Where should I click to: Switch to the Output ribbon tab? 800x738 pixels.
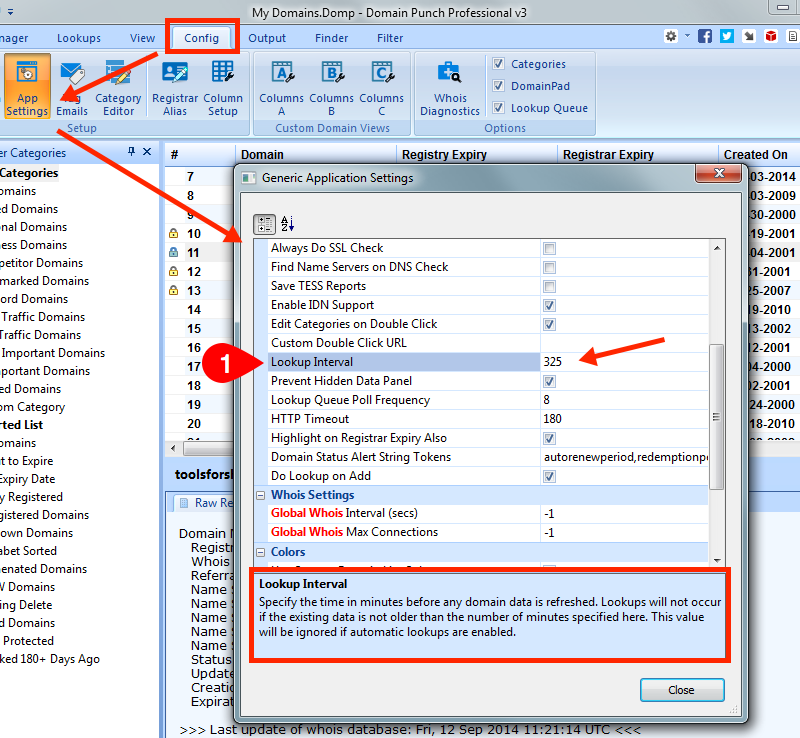[x=267, y=38]
